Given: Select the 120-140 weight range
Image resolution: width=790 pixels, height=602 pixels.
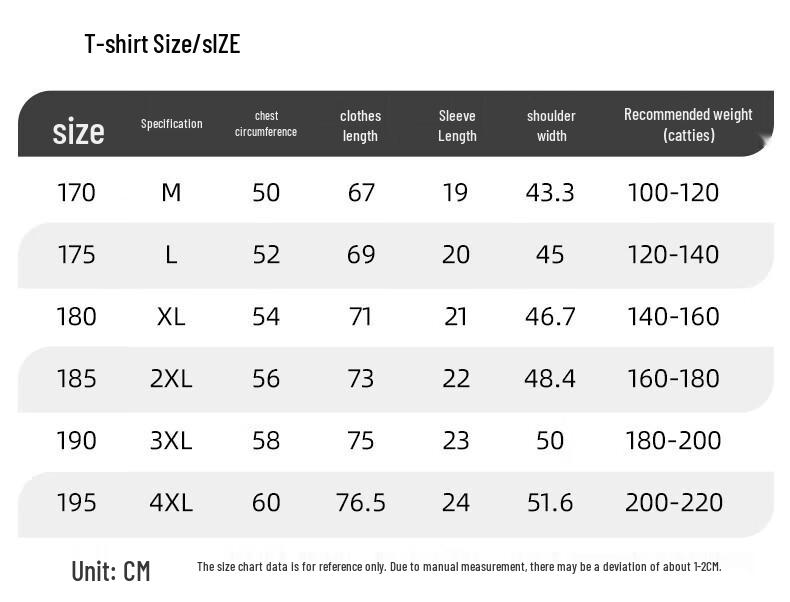Looking at the screenshot, I should click(x=673, y=254).
